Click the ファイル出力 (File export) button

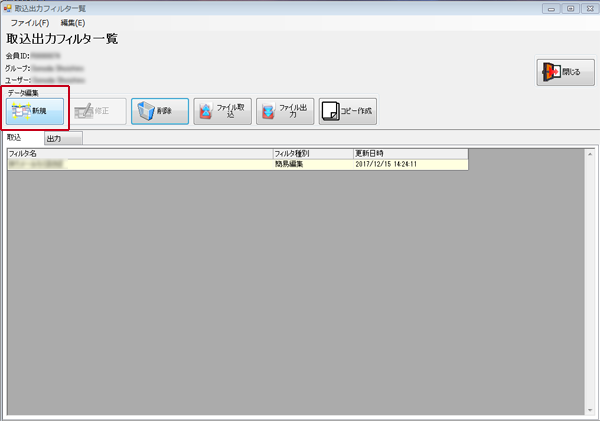point(284,111)
